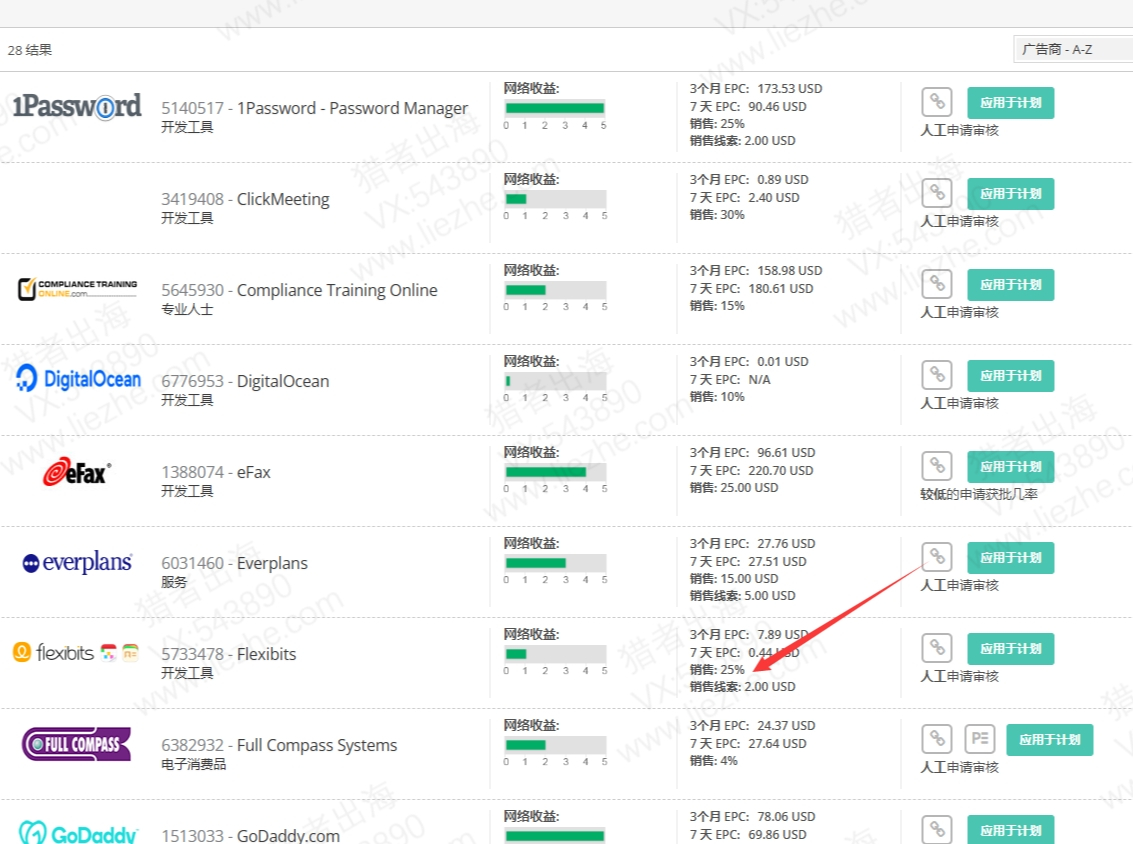Click the get-link icon for Everplans

pyautogui.click(x=936, y=557)
